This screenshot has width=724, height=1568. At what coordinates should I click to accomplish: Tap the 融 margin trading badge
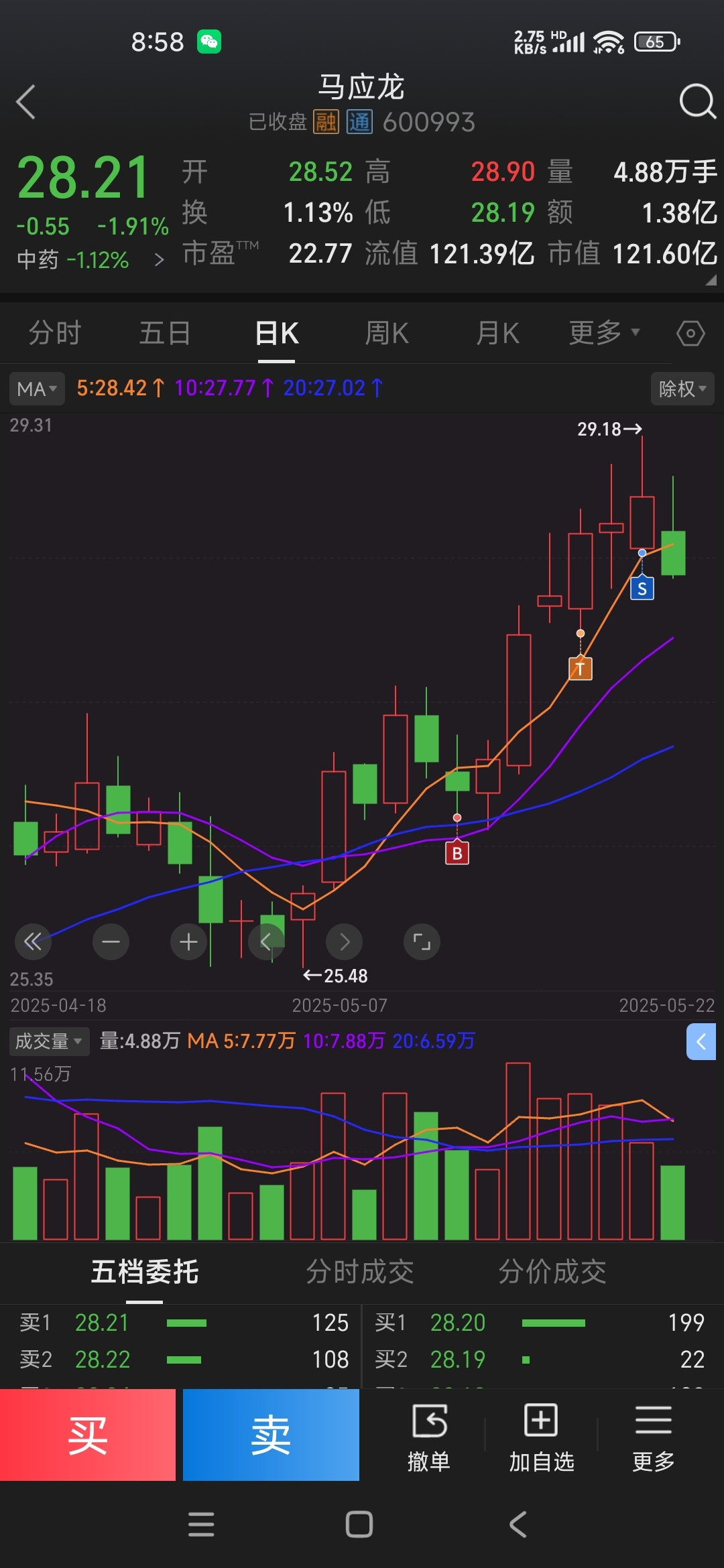pyautogui.click(x=326, y=122)
